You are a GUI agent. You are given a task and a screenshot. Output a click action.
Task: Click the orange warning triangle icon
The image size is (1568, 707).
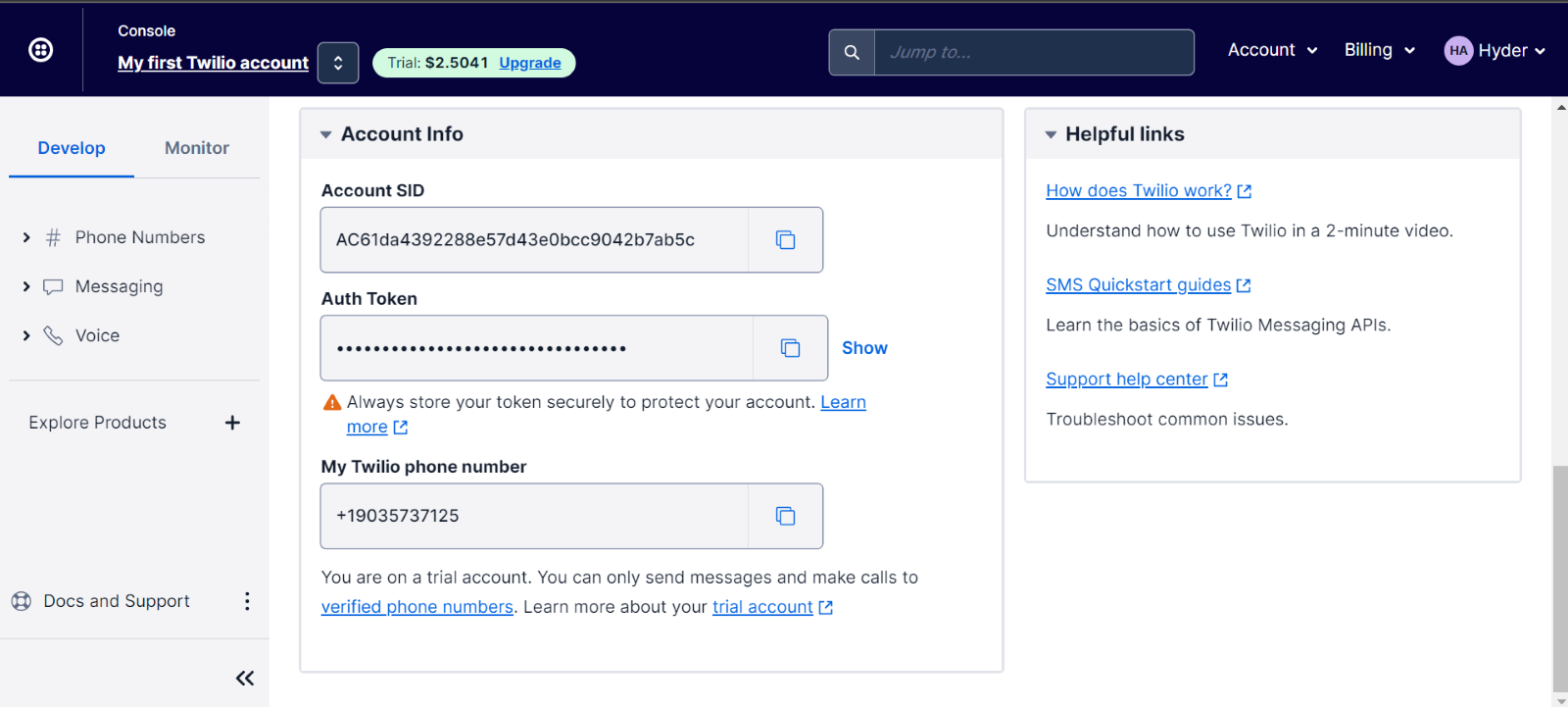pos(332,402)
